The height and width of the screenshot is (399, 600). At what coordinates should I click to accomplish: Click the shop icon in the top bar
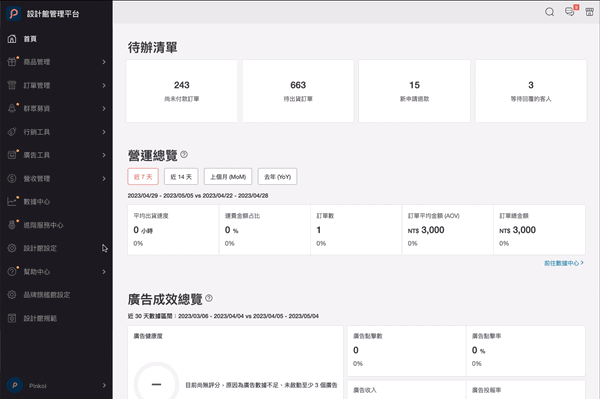[590, 12]
